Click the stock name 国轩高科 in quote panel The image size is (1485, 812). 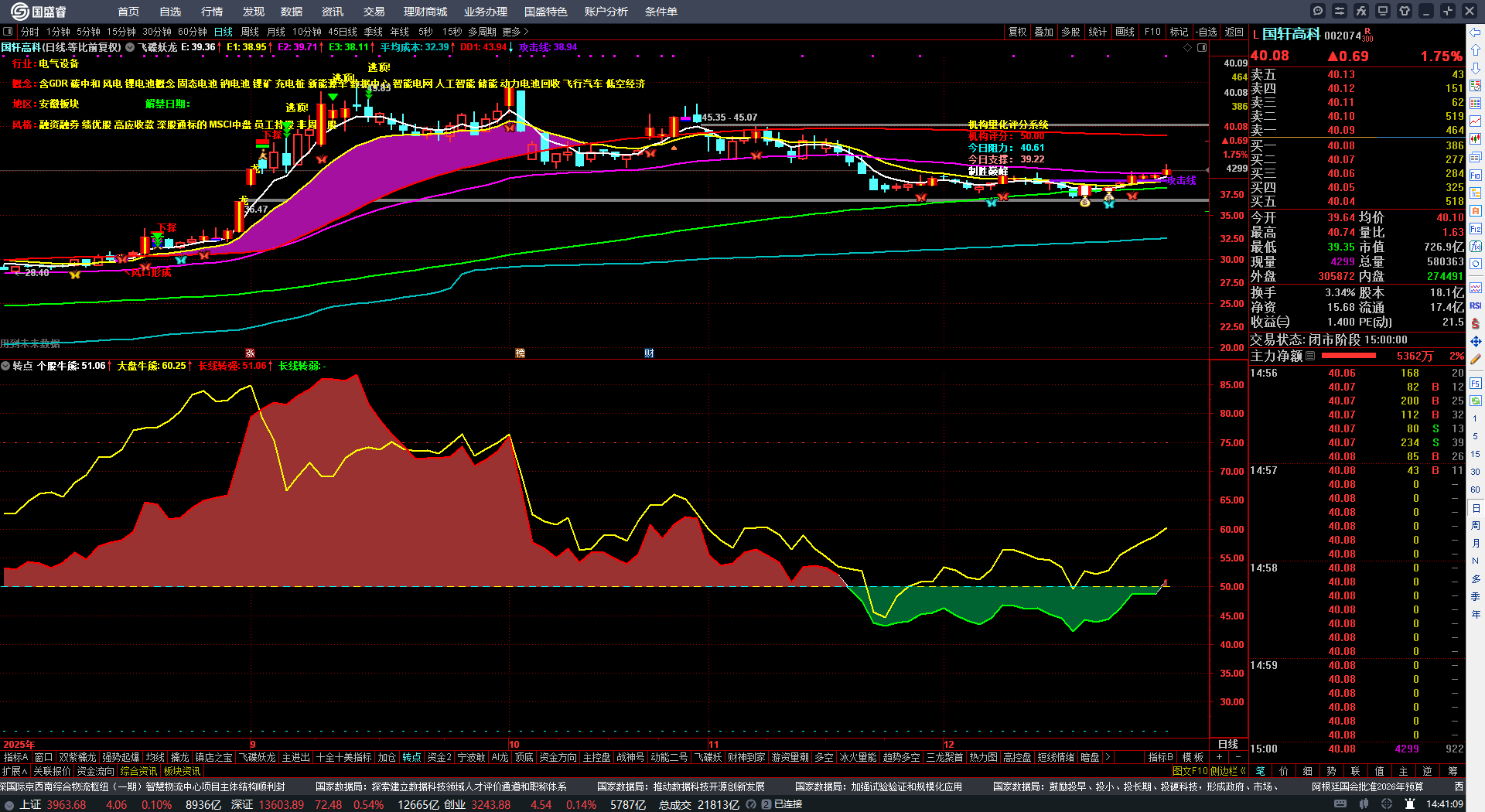tap(1292, 34)
